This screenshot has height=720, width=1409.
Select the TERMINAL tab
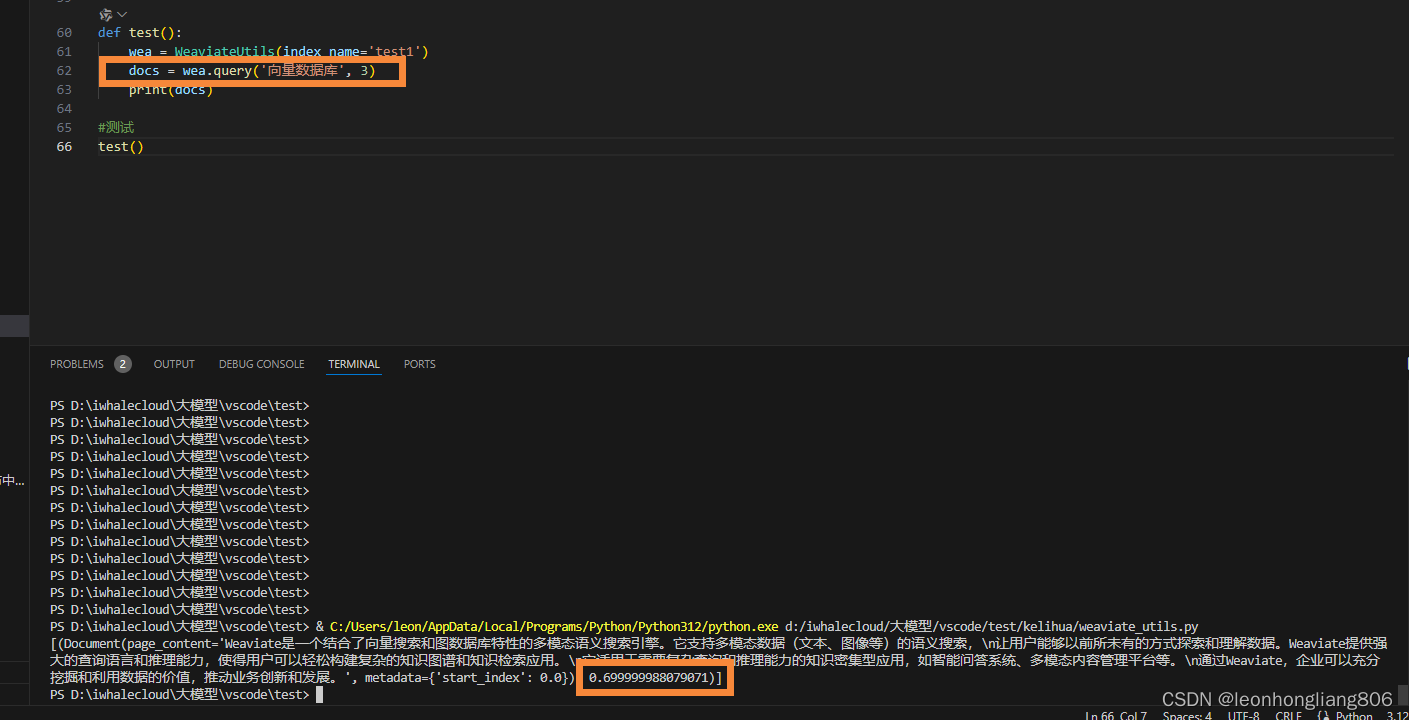(x=354, y=364)
